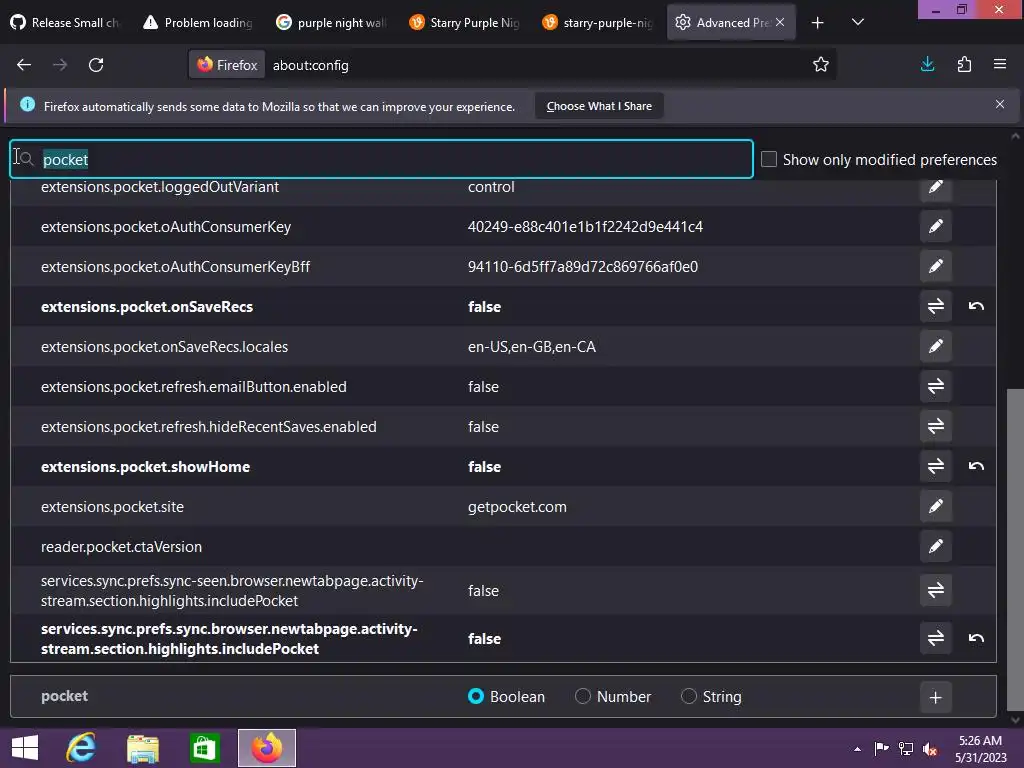Go forward with the forward arrow
Viewport: 1024px width, 768px height.
tap(60, 65)
